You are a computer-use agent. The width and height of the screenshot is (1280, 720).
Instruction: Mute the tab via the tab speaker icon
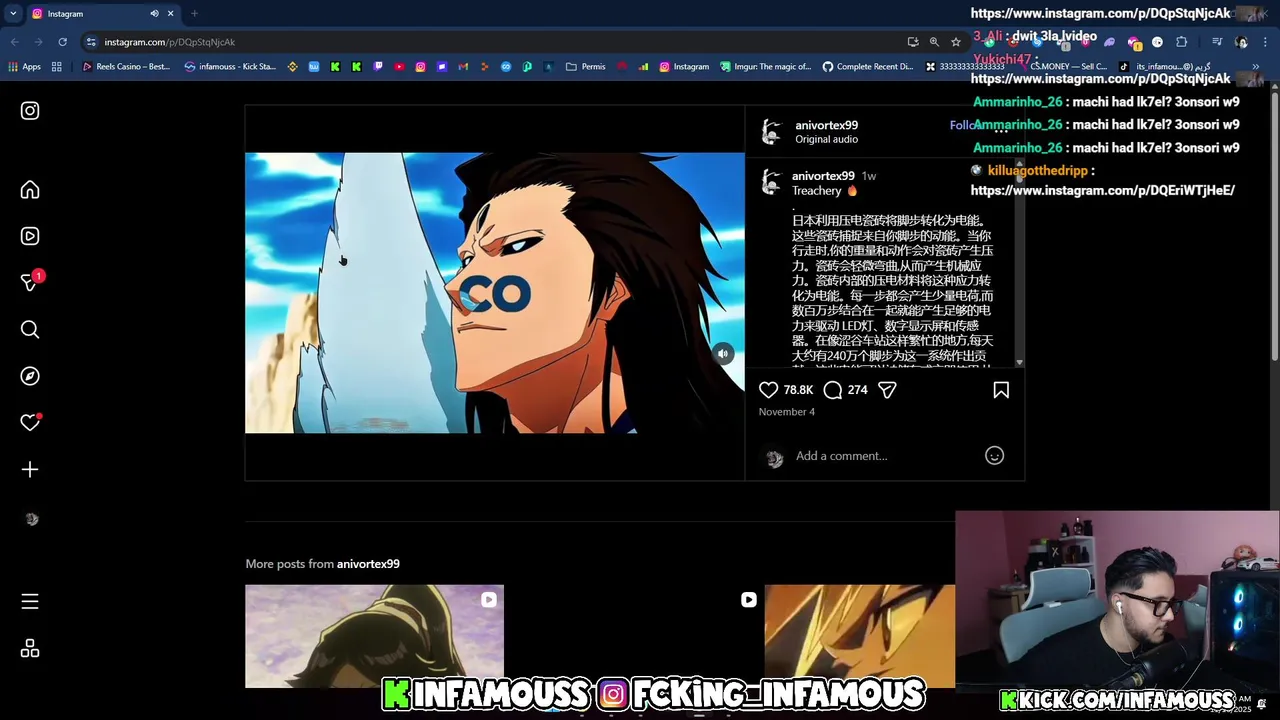(x=154, y=14)
